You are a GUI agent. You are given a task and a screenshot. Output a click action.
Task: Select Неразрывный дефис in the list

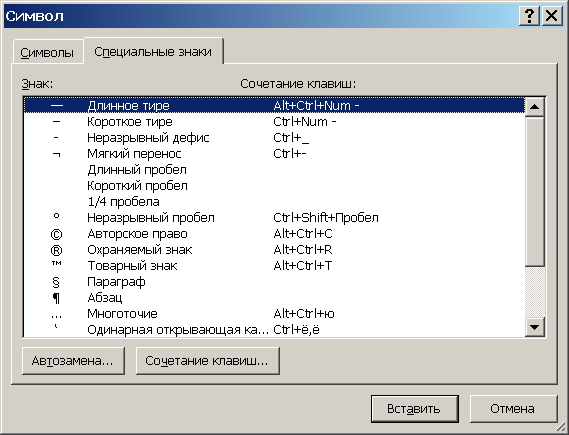(x=274, y=138)
